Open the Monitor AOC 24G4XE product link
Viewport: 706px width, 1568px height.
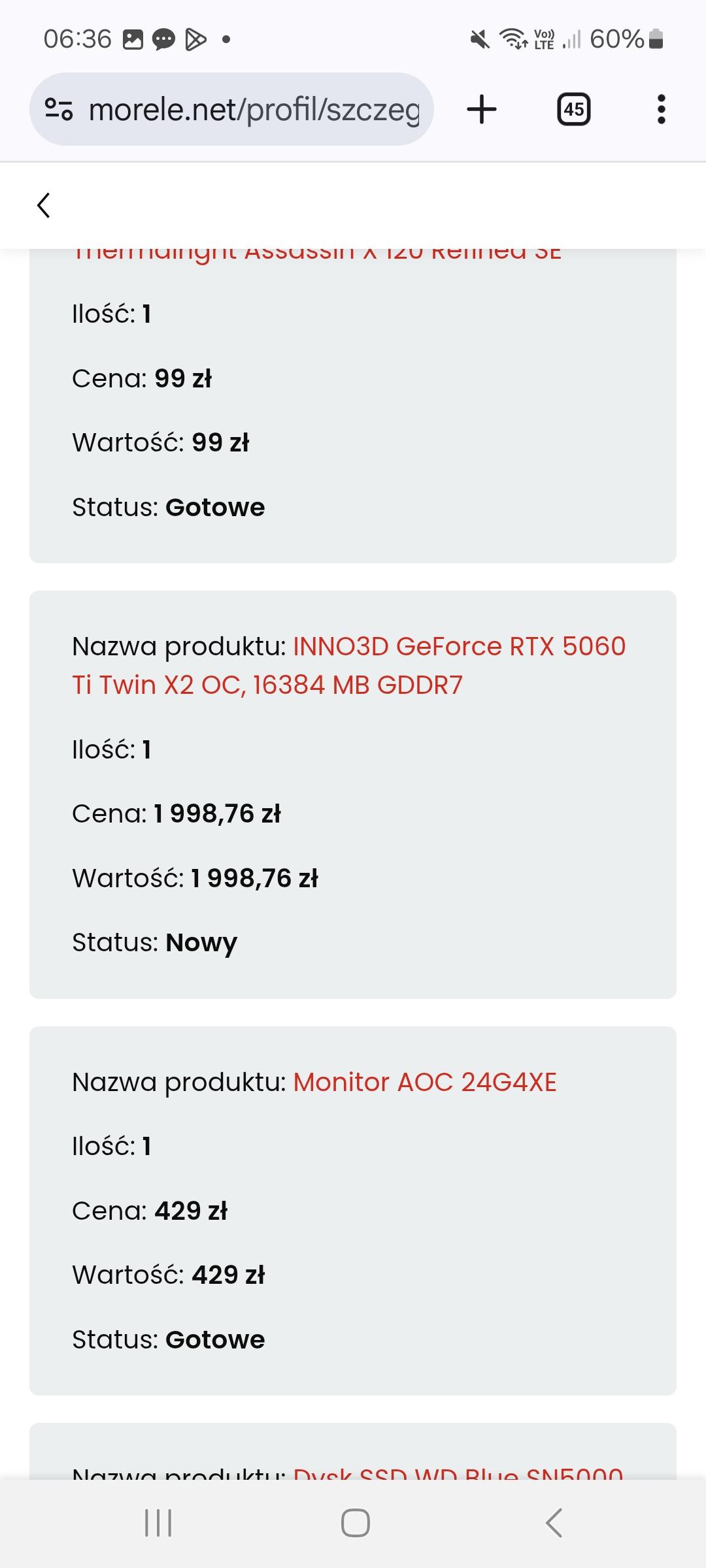(x=424, y=1083)
